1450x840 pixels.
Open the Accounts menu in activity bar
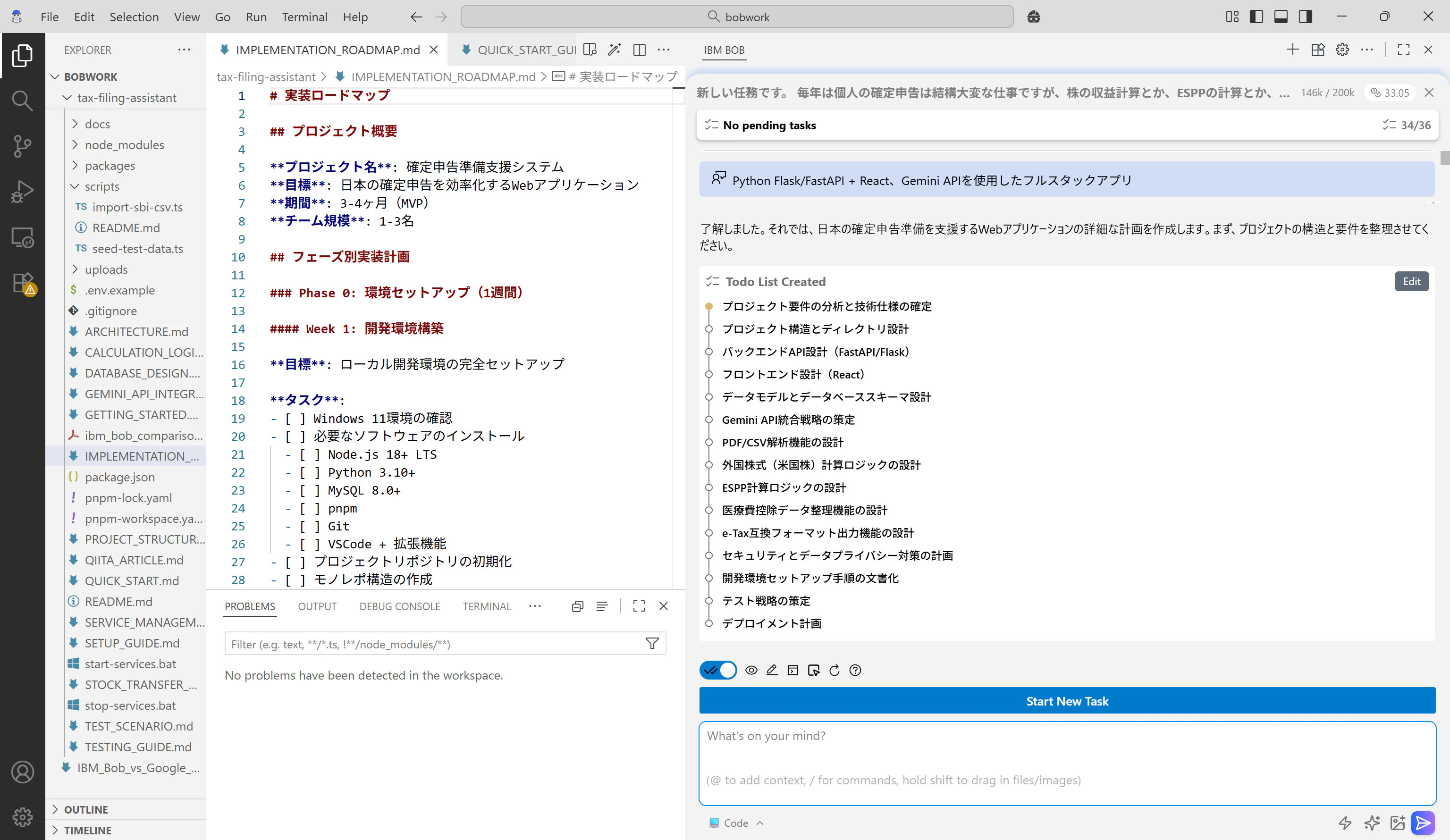[23, 772]
